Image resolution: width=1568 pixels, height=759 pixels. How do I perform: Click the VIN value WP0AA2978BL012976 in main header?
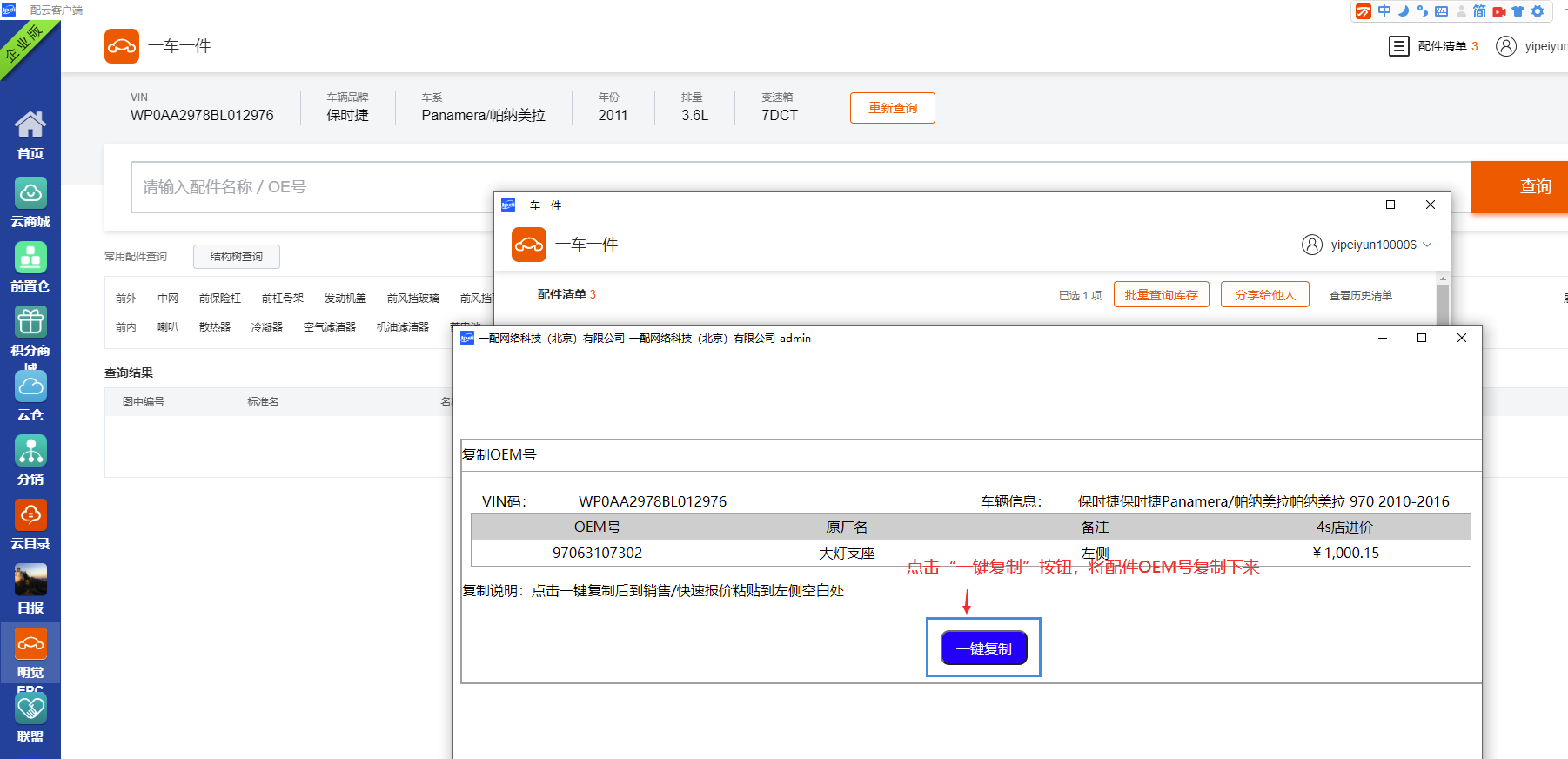202,115
